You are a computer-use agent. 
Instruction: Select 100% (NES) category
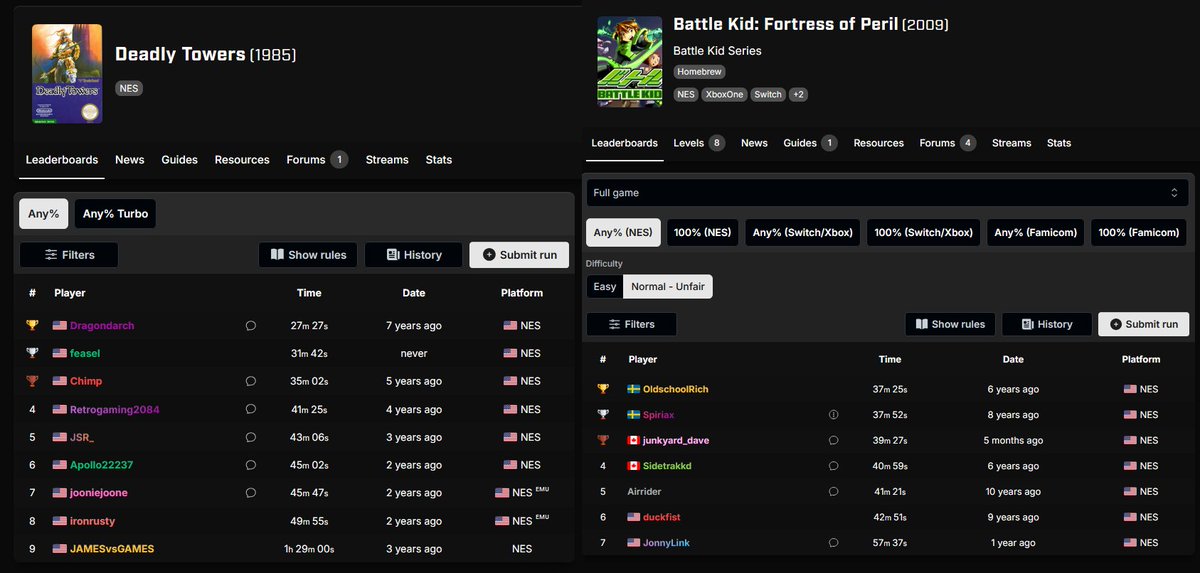[x=702, y=233]
